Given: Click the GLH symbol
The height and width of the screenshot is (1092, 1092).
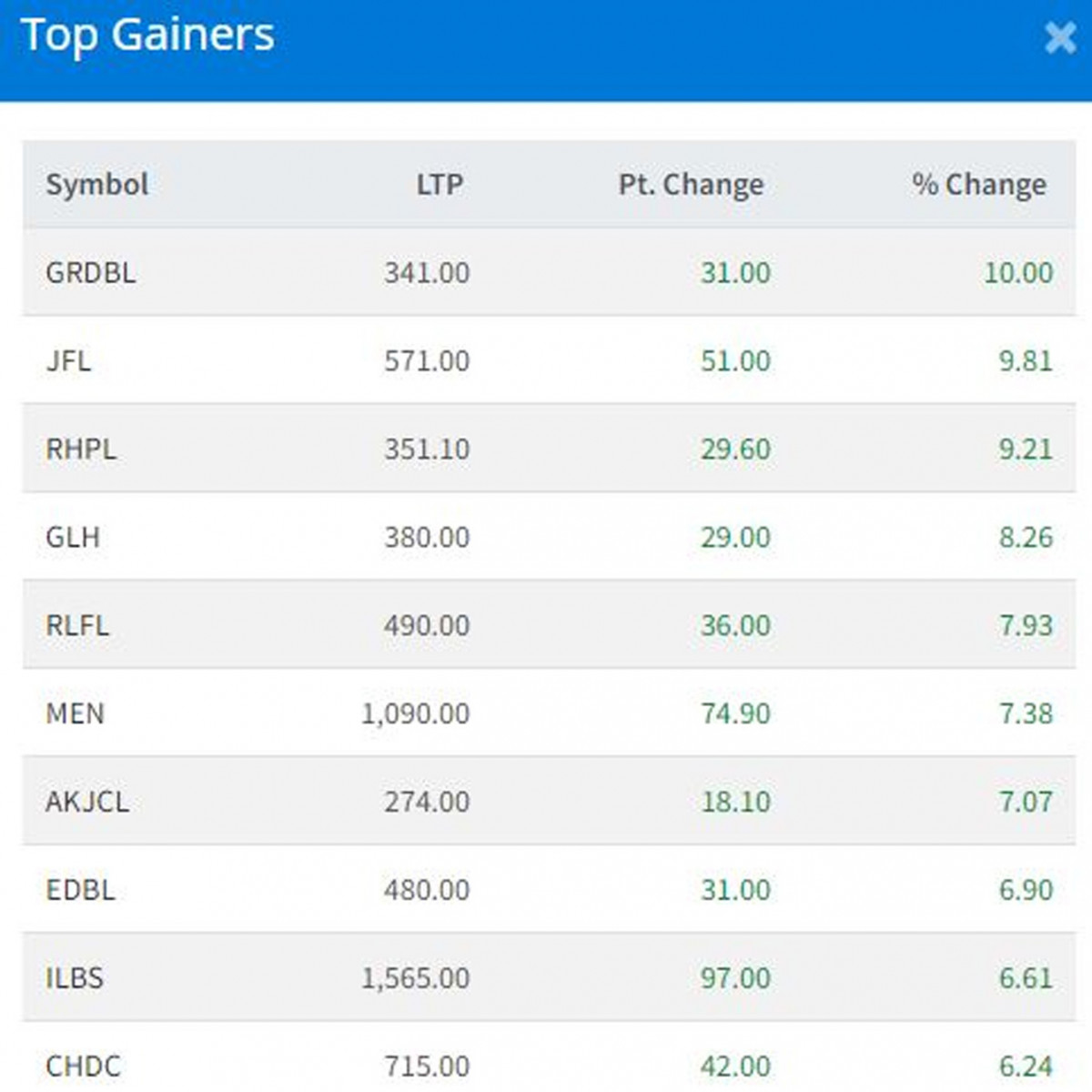Looking at the screenshot, I should point(73,537).
